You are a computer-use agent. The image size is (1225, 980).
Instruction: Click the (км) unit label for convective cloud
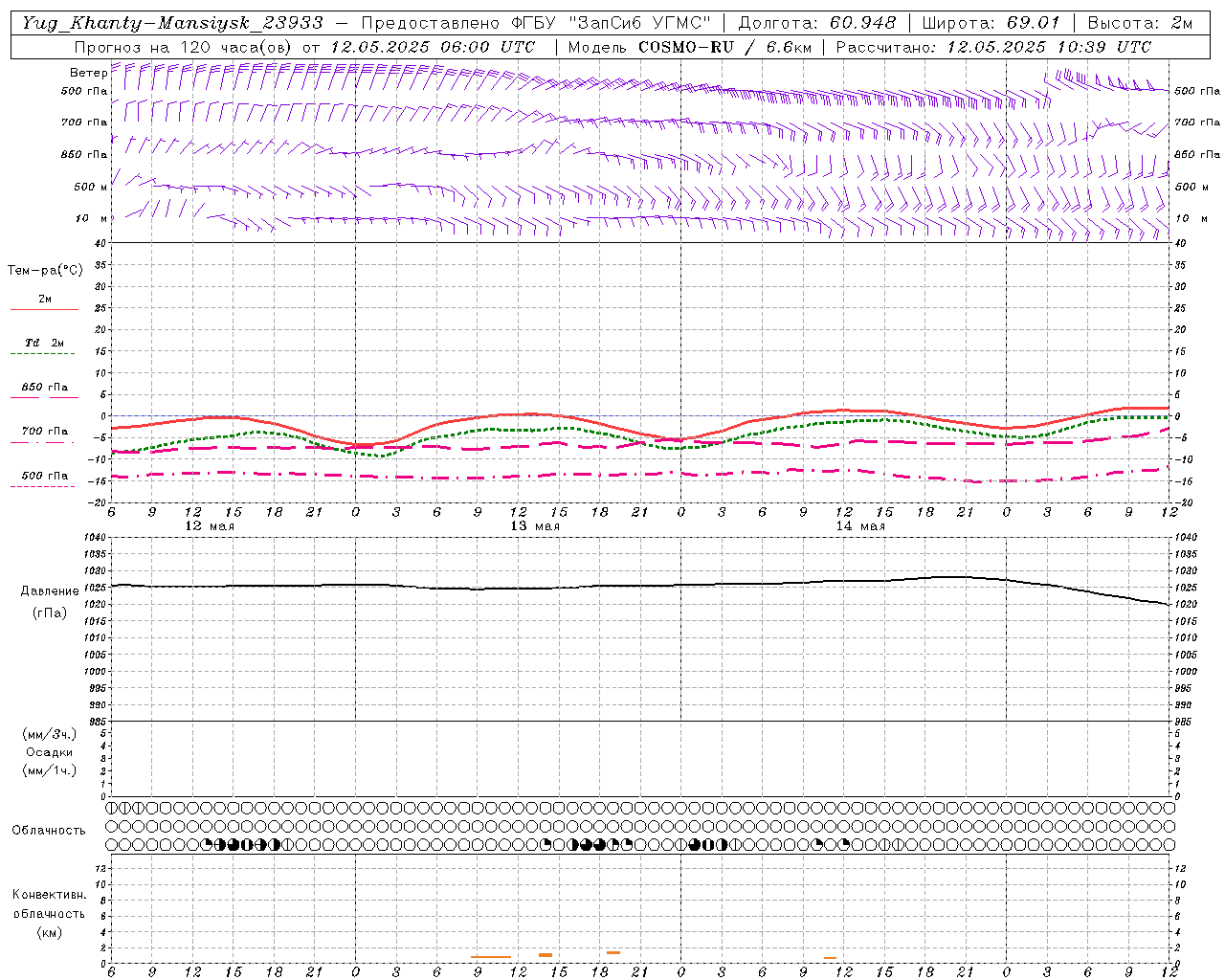49,932
